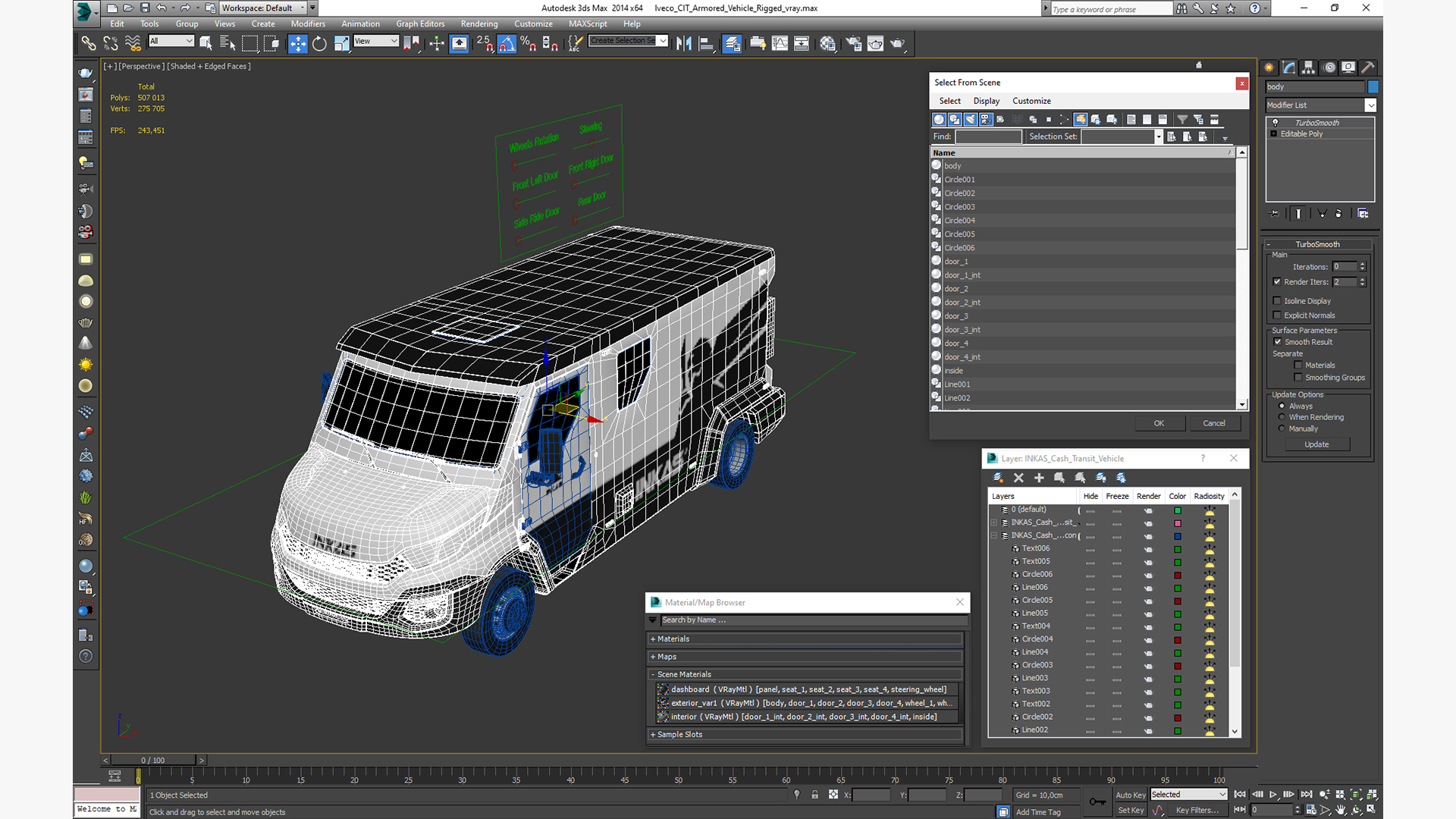This screenshot has width=1456, height=819.
Task: Click the TurboSmooth Update button
Action: tap(1316, 445)
